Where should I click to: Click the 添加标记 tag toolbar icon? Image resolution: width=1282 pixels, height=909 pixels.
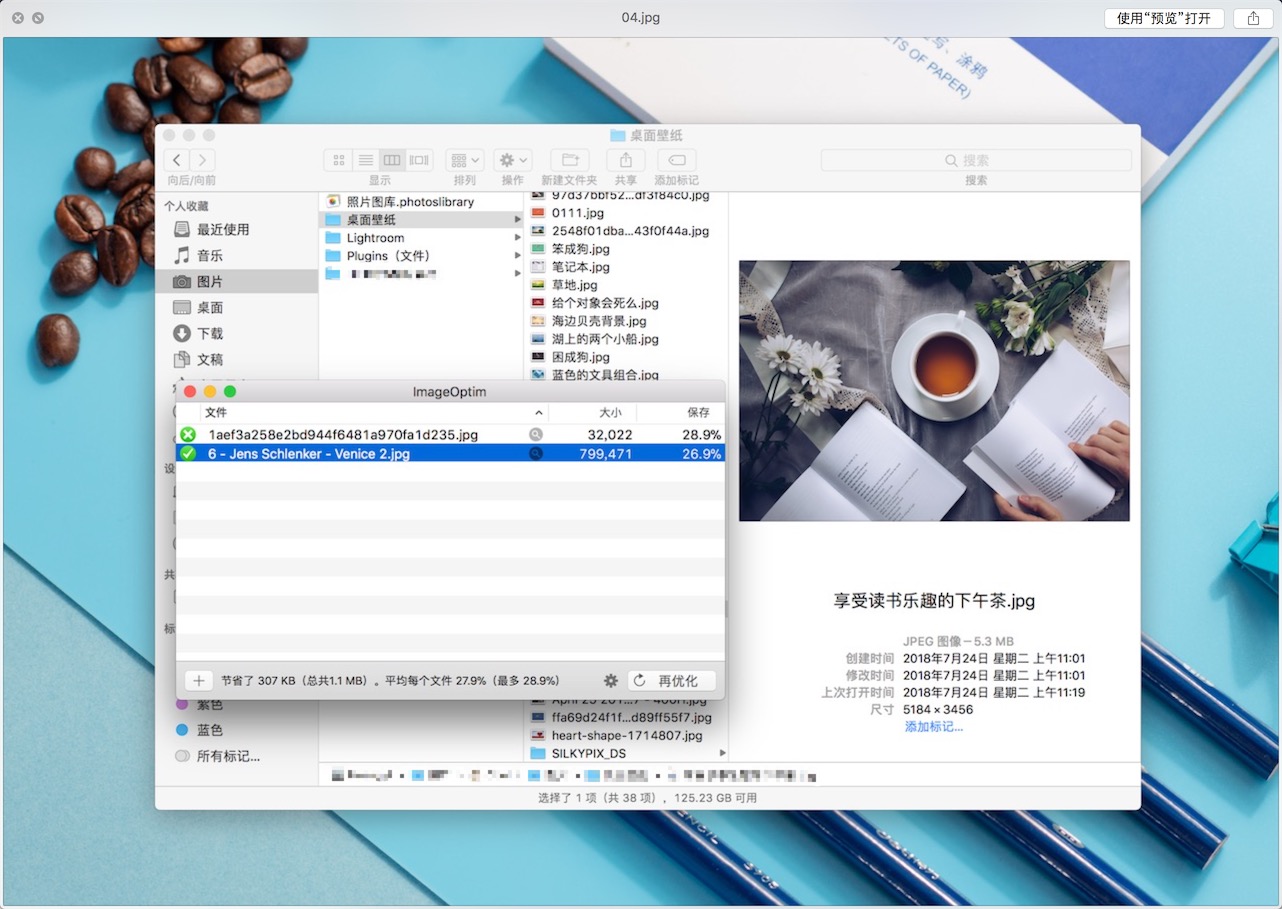coord(676,160)
